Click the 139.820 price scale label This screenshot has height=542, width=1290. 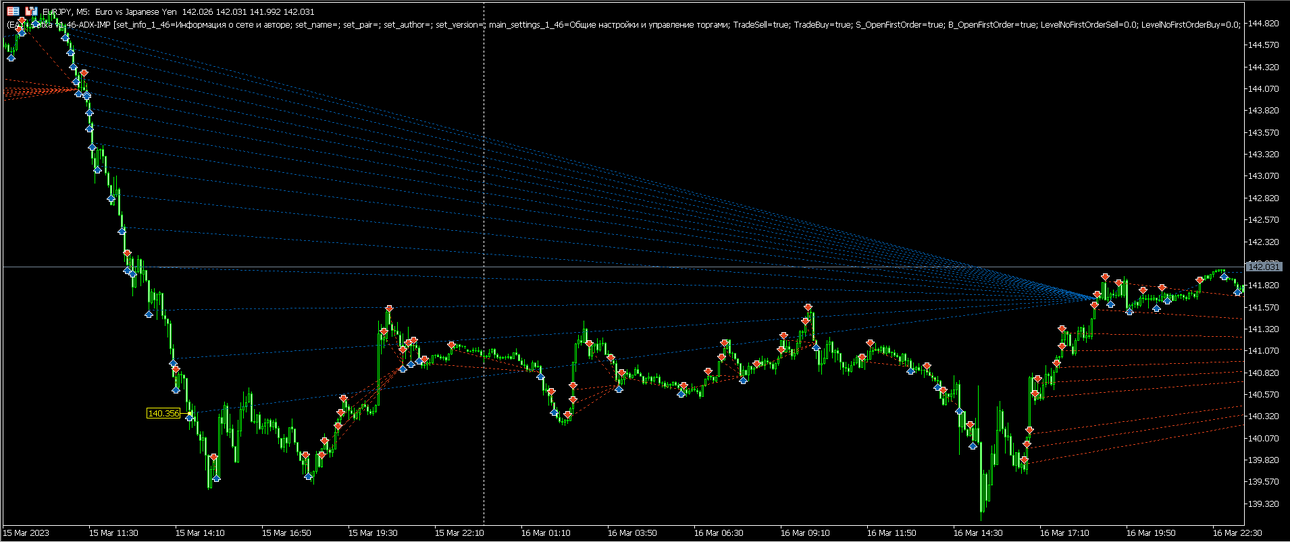click(1264, 460)
